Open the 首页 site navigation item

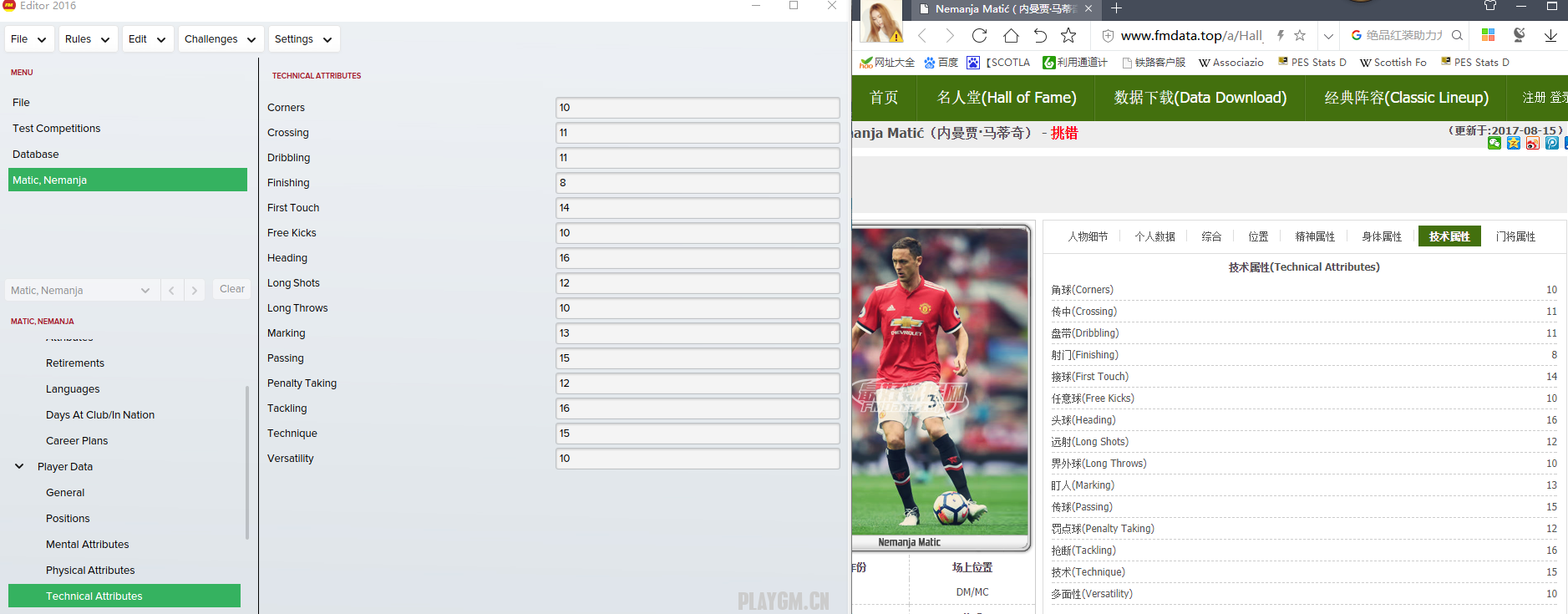pos(884,98)
